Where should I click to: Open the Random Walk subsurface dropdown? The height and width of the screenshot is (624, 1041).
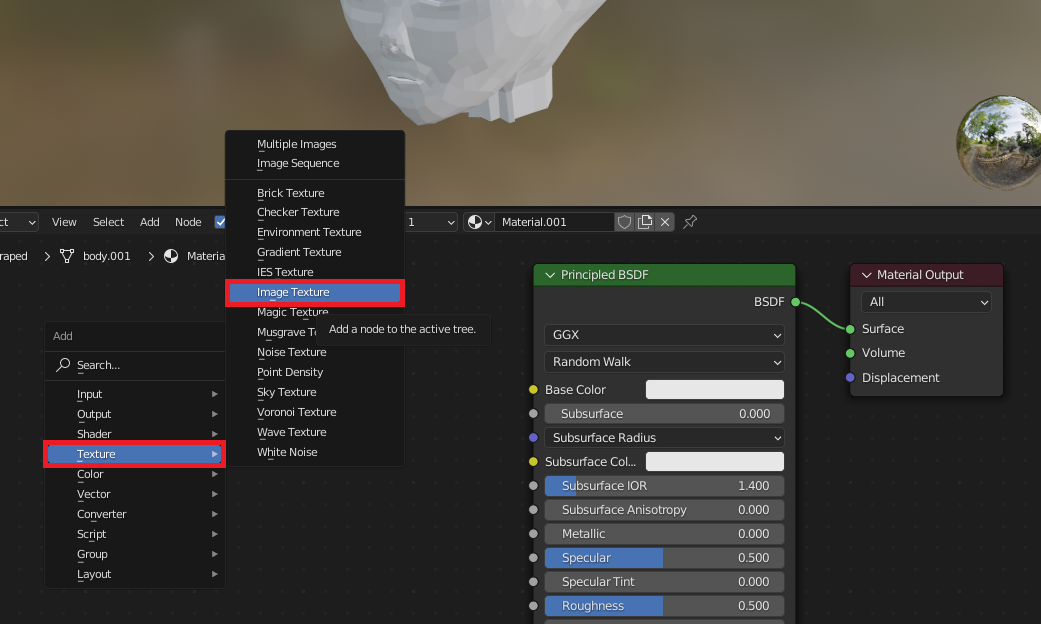664,362
